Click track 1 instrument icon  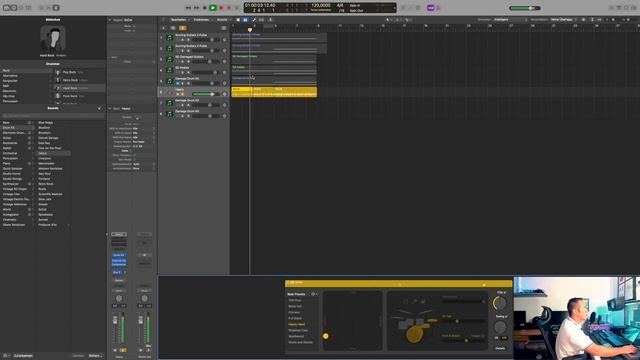click(170, 38)
